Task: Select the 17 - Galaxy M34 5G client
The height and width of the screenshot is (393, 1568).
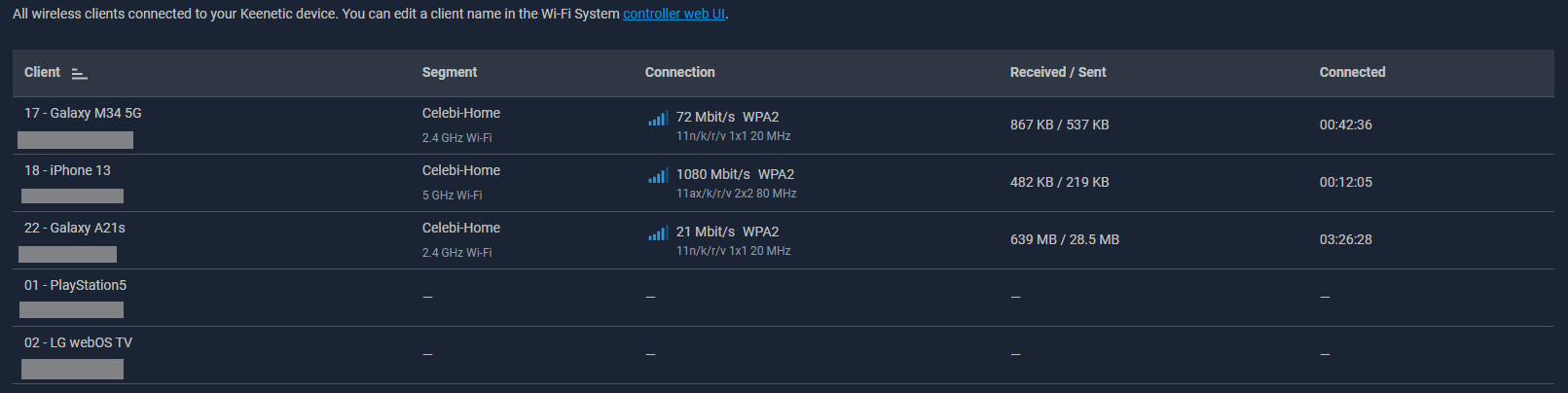Action: (x=83, y=113)
